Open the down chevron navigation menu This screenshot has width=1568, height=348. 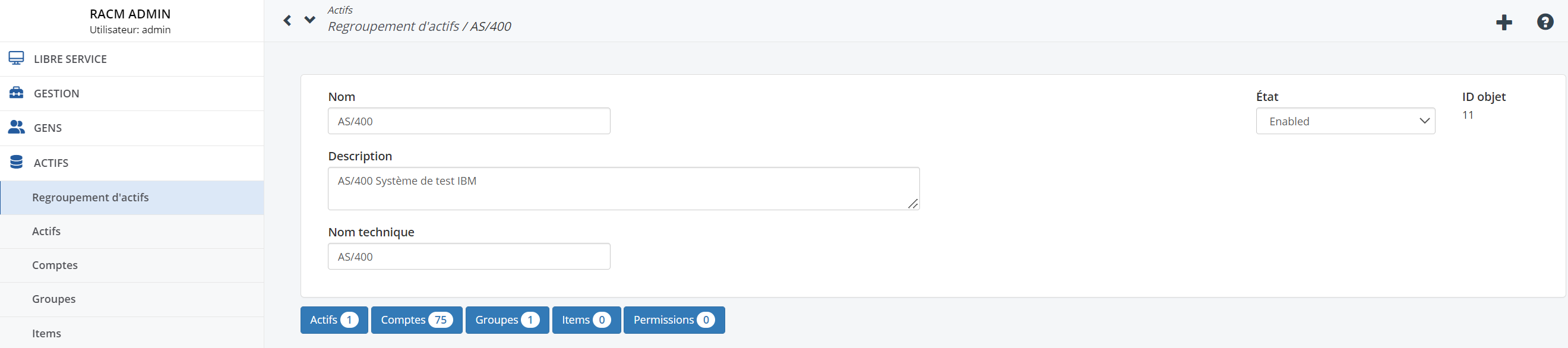(310, 20)
